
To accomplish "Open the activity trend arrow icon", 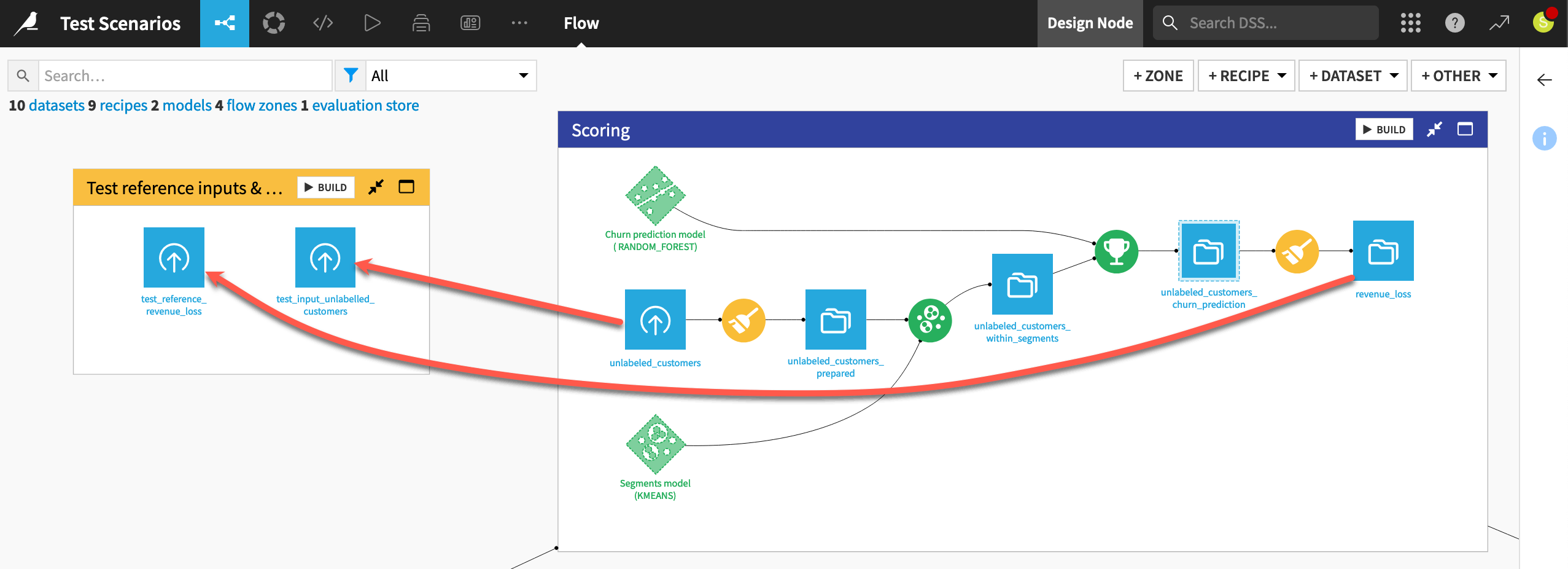I will [1499, 23].
